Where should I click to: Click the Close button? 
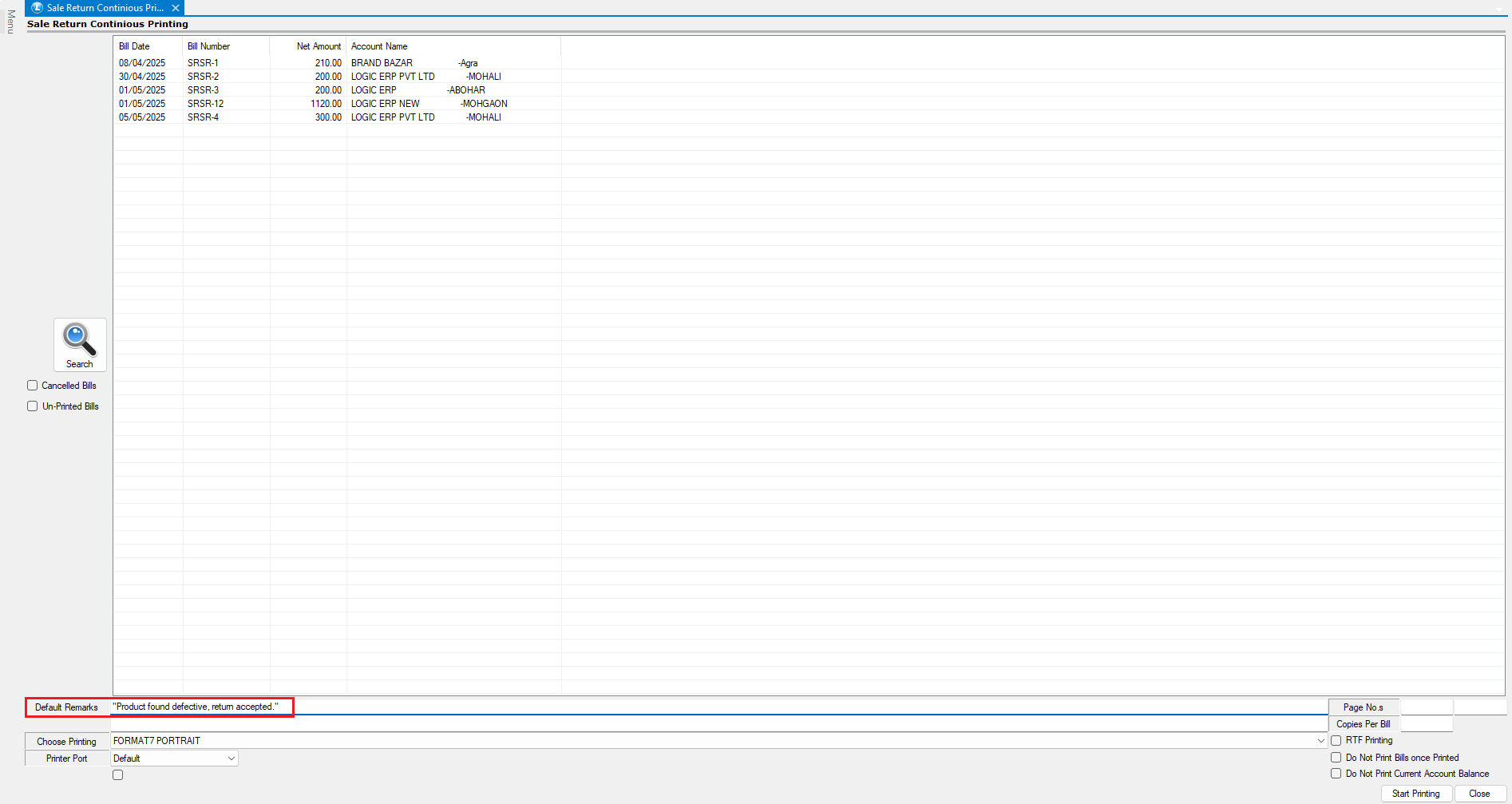pyautogui.click(x=1478, y=794)
